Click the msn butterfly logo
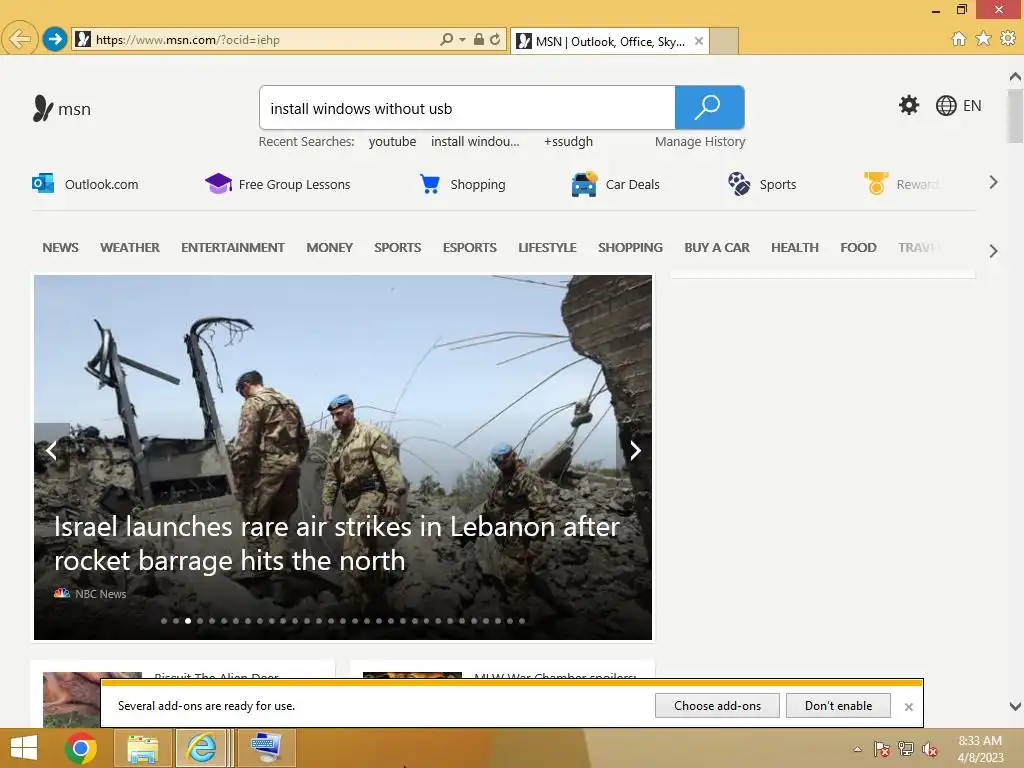This screenshot has height=768, width=1024. pos(62,108)
